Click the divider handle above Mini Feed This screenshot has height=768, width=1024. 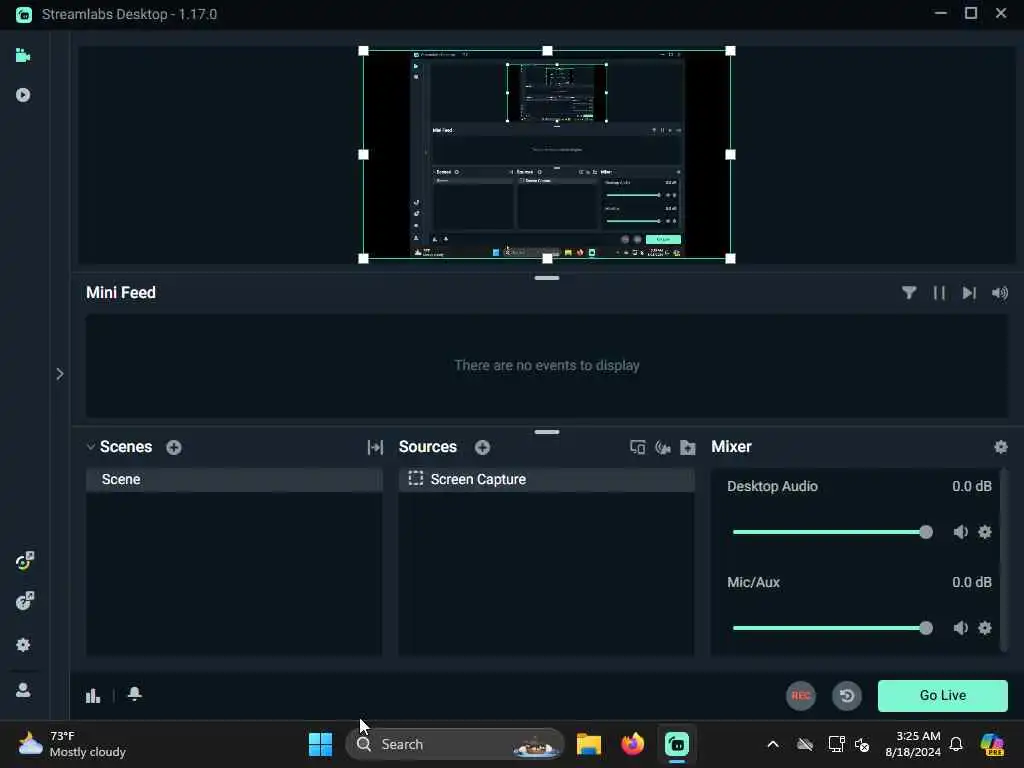547,278
